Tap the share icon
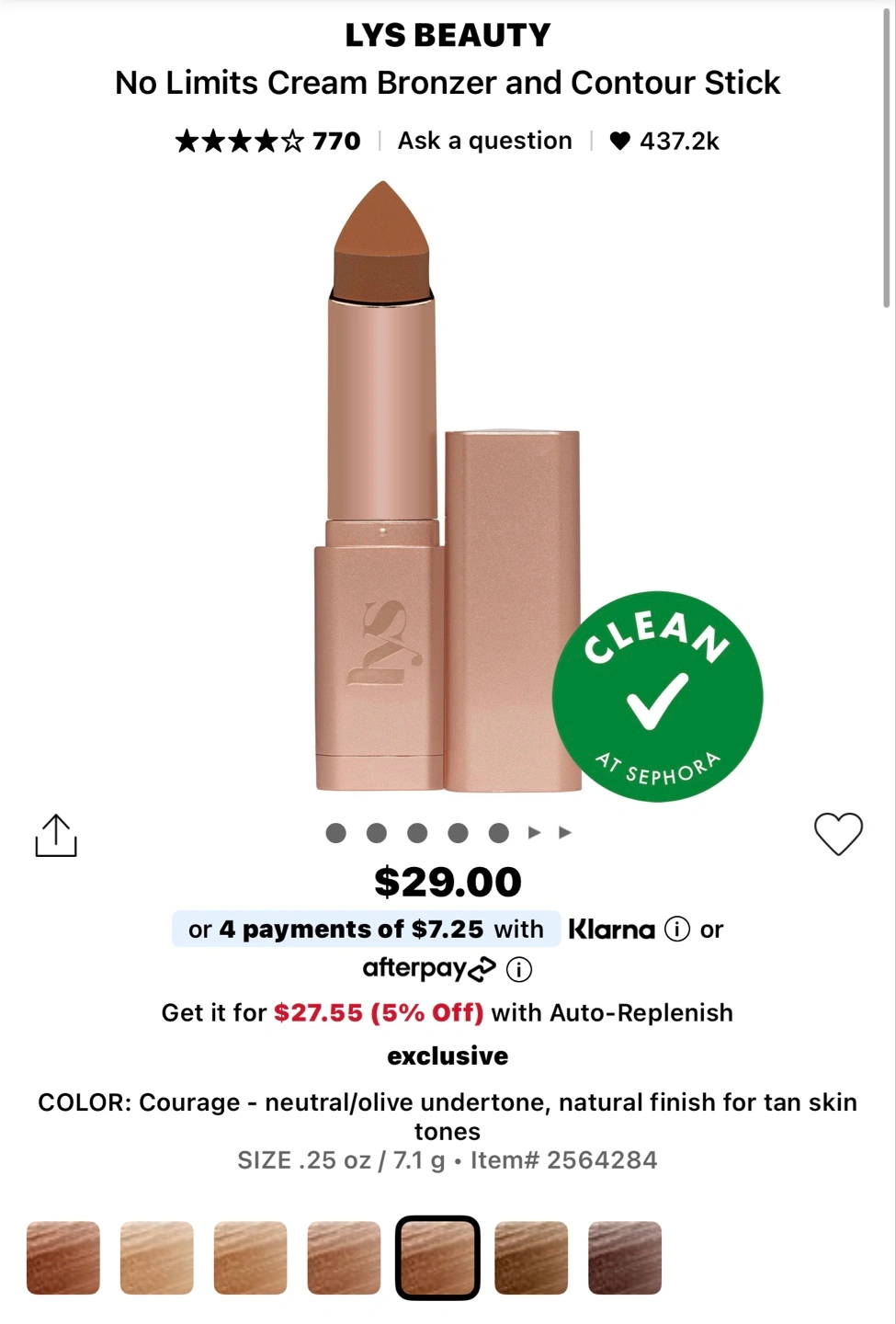This screenshot has width=896, height=1324. point(56,835)
